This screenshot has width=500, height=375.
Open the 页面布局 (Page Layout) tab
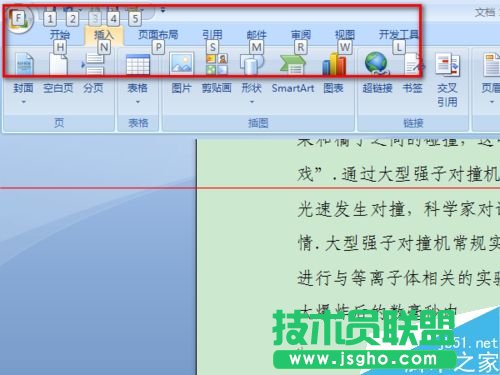158,35
